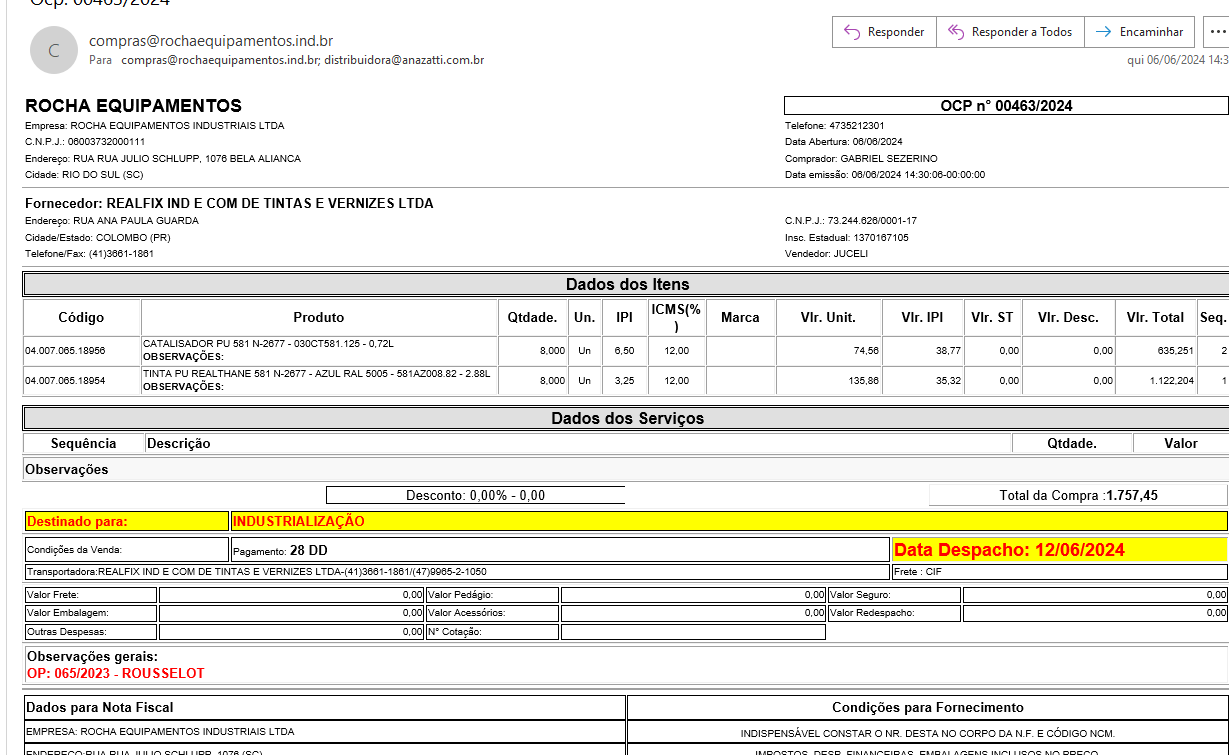Click the yellow INDUSTRIALIZAÇÃO field
1229x755 pixels.
coord(728,521)
